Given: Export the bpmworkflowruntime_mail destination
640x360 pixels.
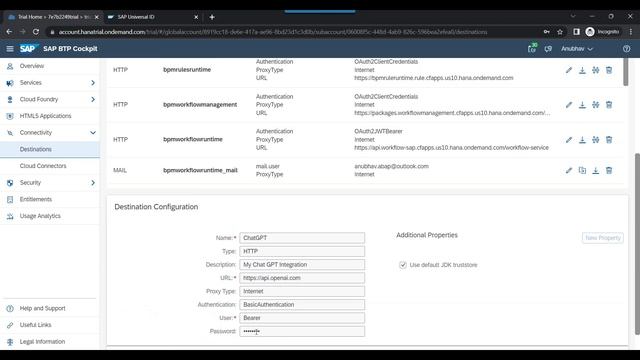Looking at the screenshot, I should pos(596,171).
